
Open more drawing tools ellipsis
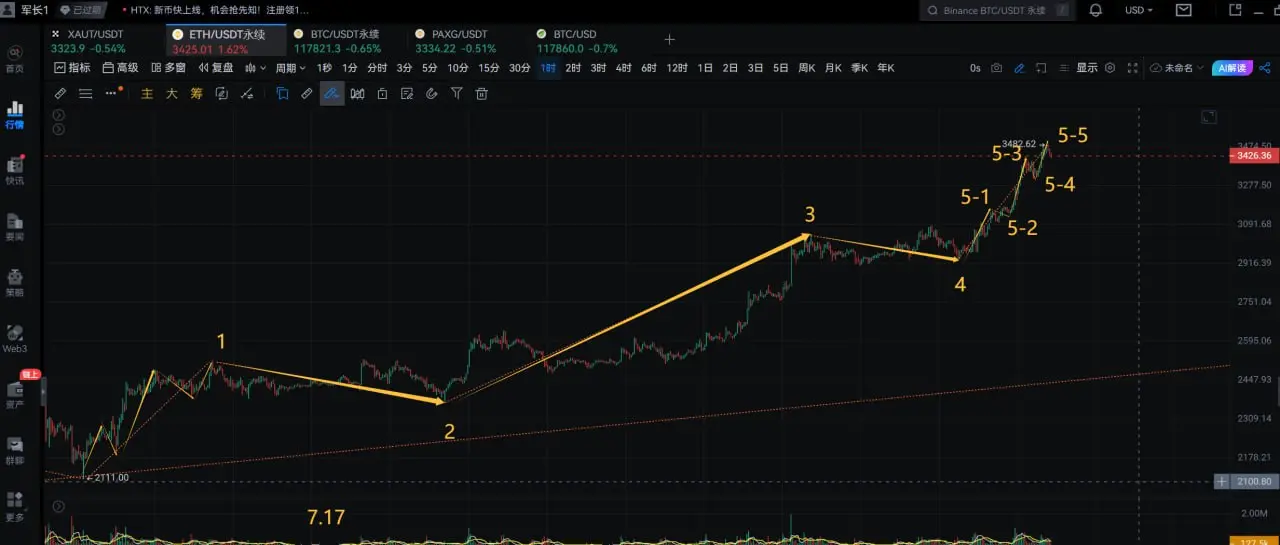tap(111, 93)
